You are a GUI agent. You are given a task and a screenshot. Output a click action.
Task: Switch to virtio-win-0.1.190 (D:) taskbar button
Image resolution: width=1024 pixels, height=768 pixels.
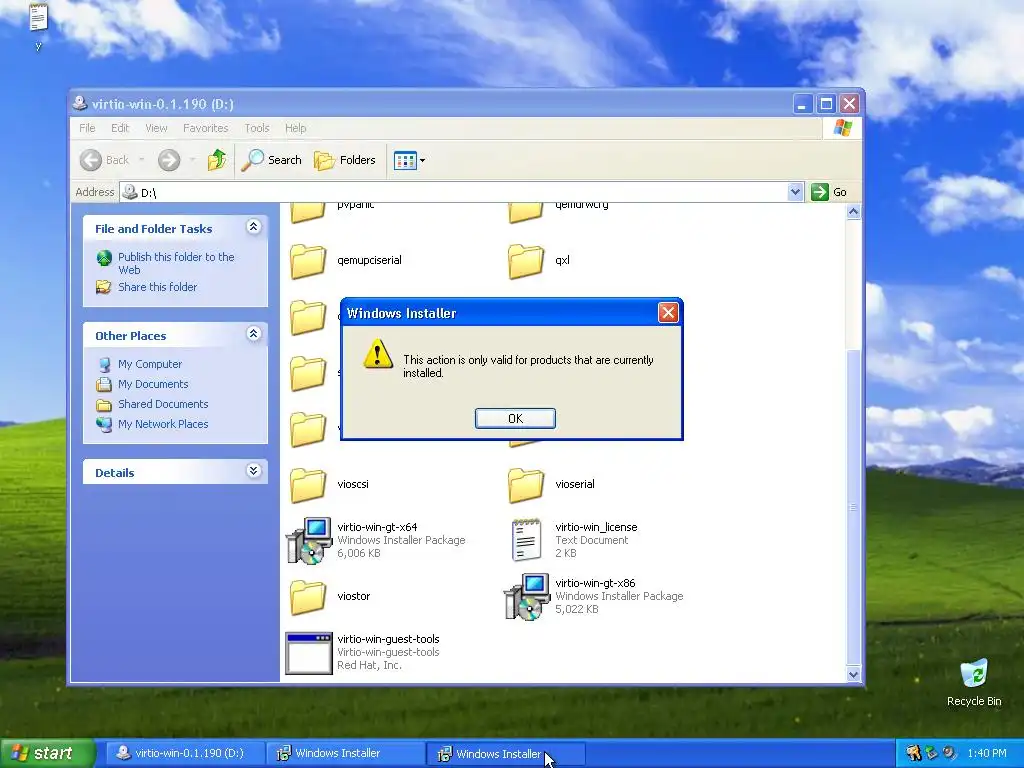click(x=185, y=754)
